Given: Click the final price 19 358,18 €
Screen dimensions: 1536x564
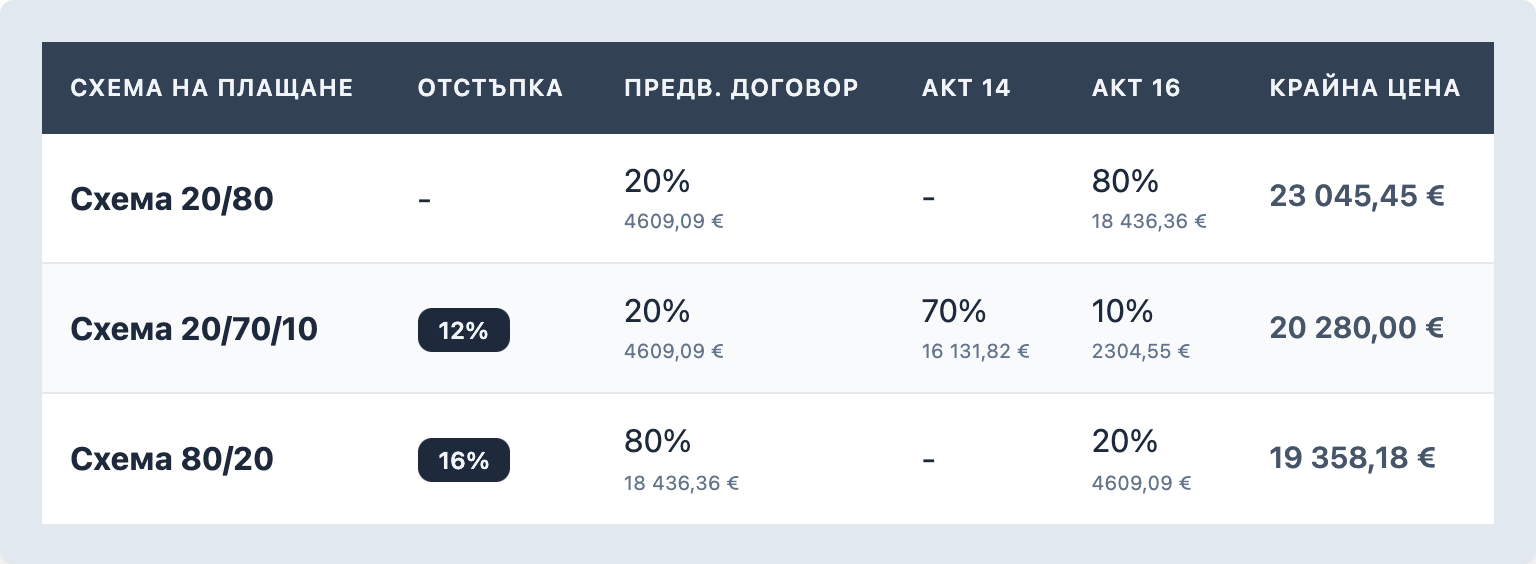Looking at the screenshot, I should (1352, 458).
